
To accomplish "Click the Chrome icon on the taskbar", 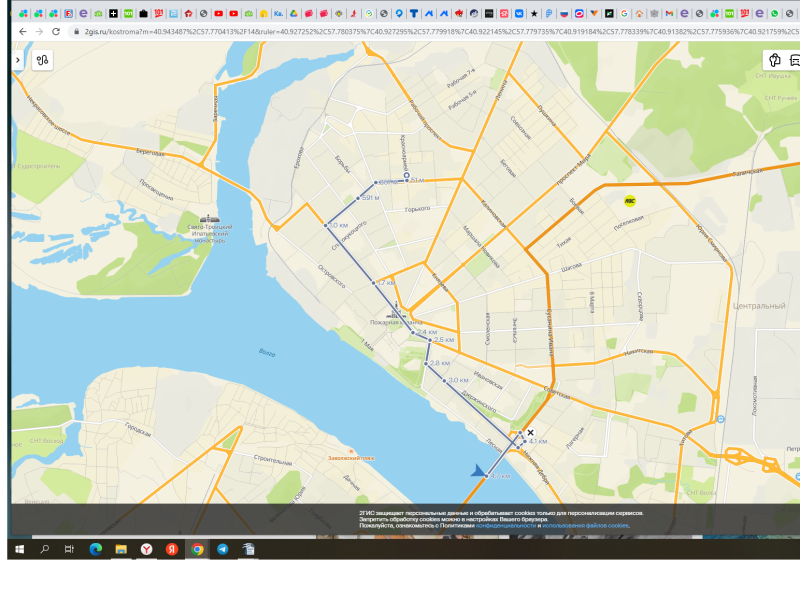I will coord(197,549).
